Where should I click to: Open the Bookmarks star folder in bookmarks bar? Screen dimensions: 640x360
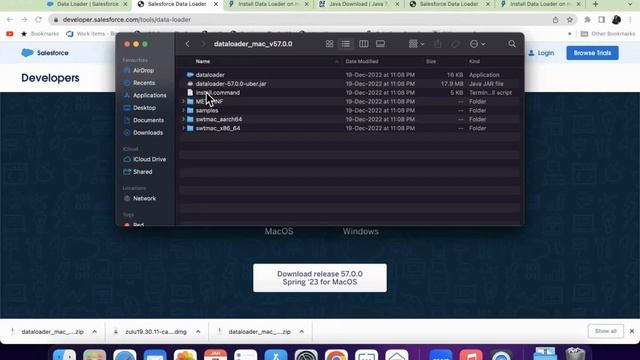coord(40,33)
